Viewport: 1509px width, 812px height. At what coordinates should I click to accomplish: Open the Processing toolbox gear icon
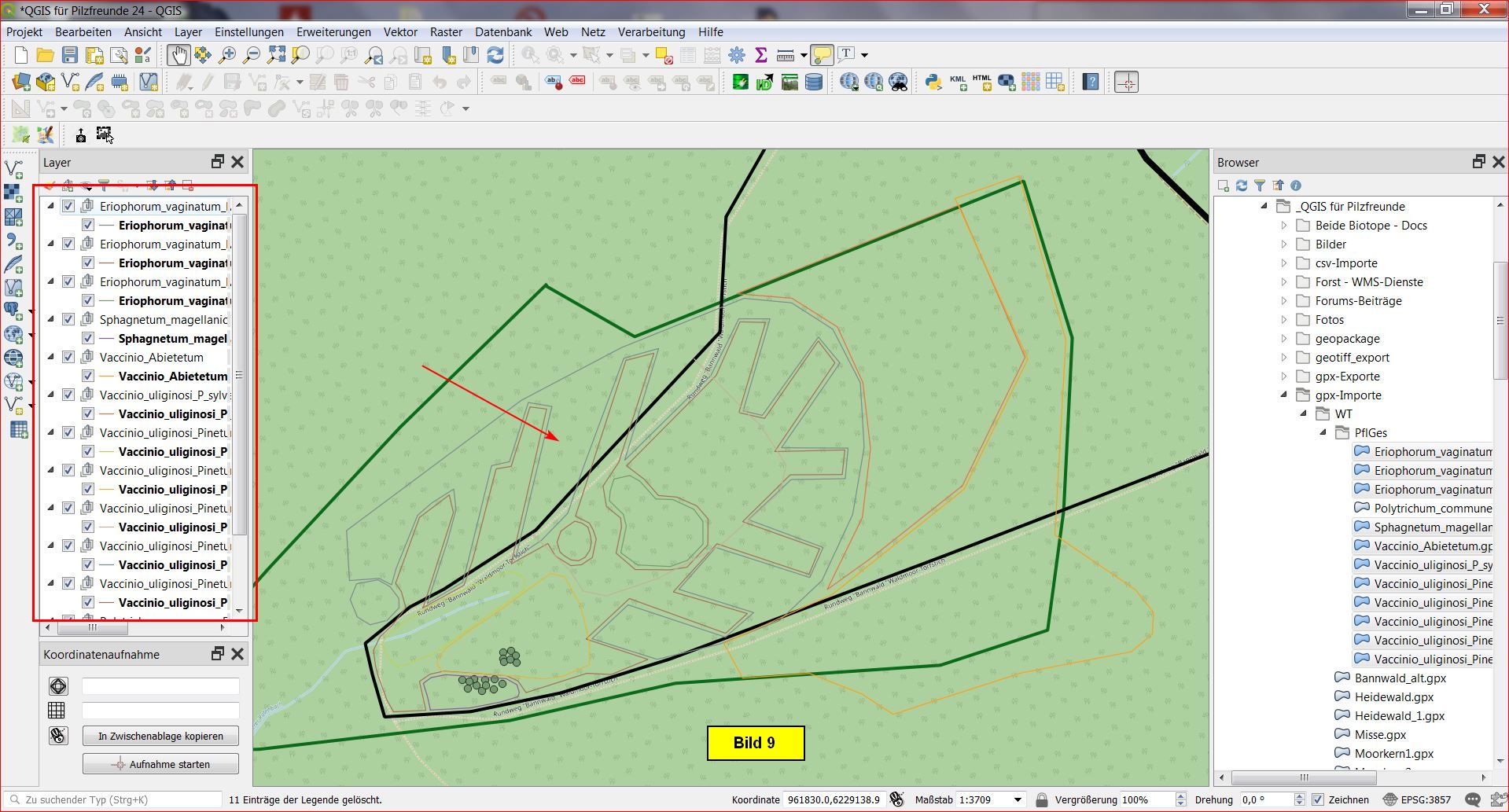pyautogui.click(x=736, y=55)
